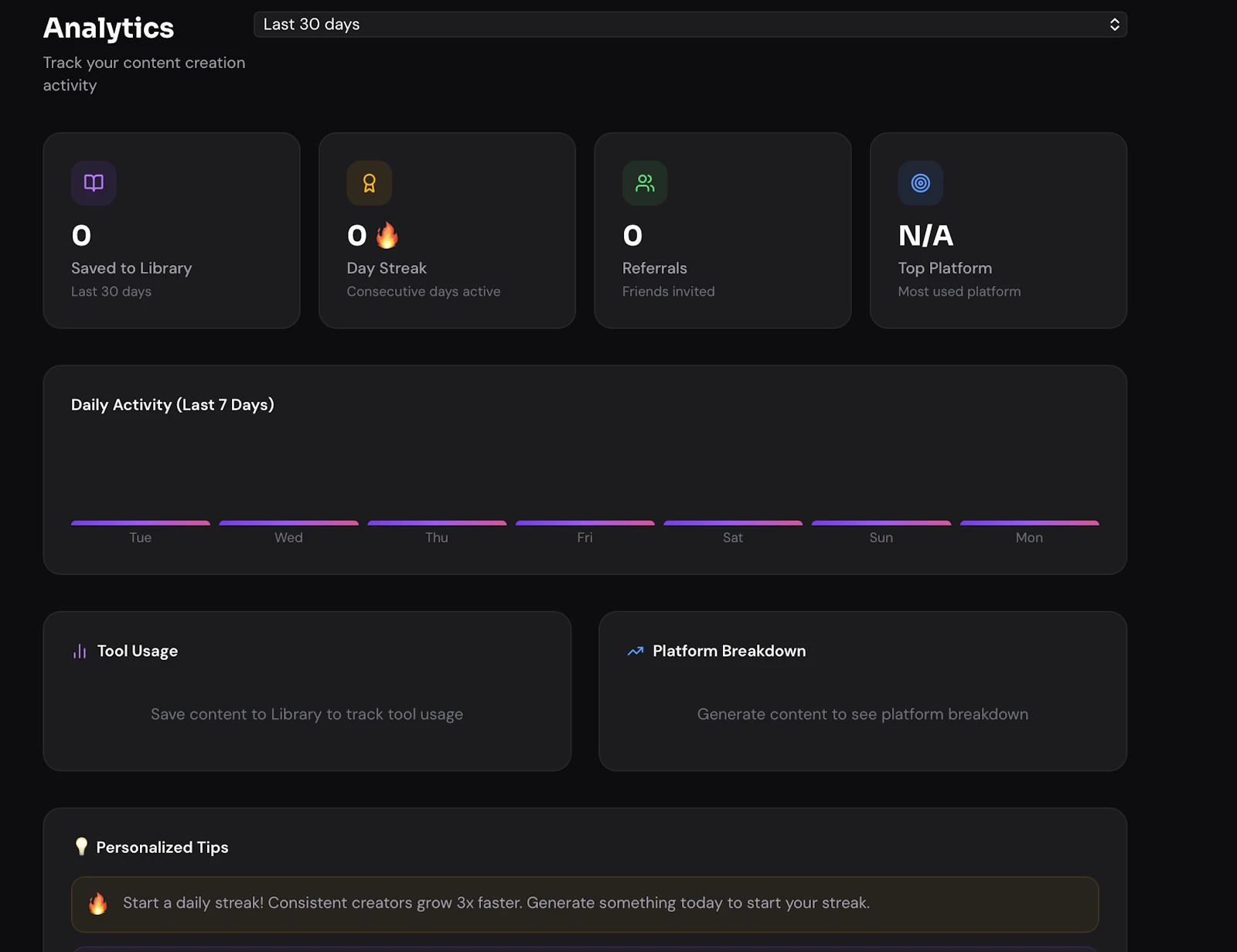This screenshot has height=952, width=1237.
Task: Select the Mon activity bar
Action: click(1030, 523)
